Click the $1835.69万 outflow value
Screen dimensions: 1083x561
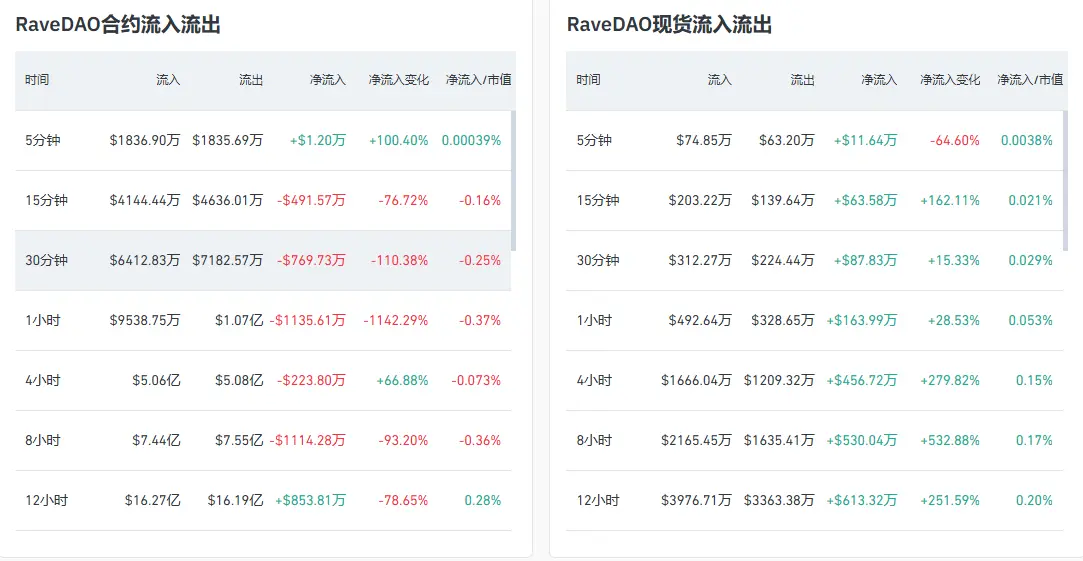tap(228, 140)
